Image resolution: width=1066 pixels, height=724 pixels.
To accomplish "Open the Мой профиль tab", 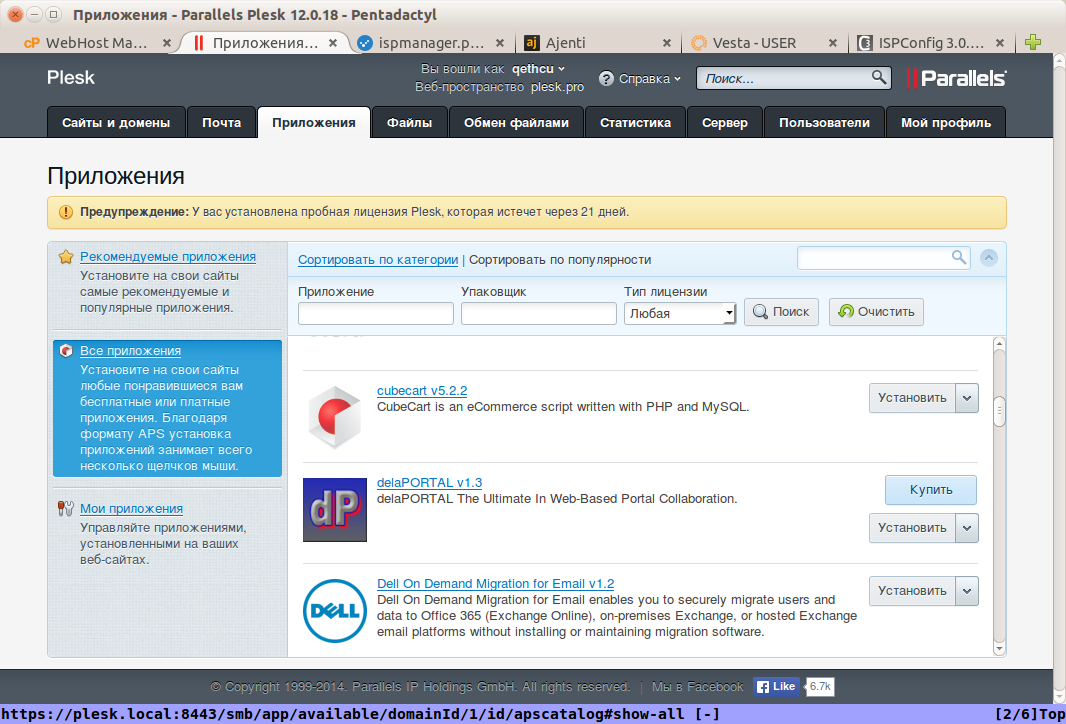I will click(946, 122).
